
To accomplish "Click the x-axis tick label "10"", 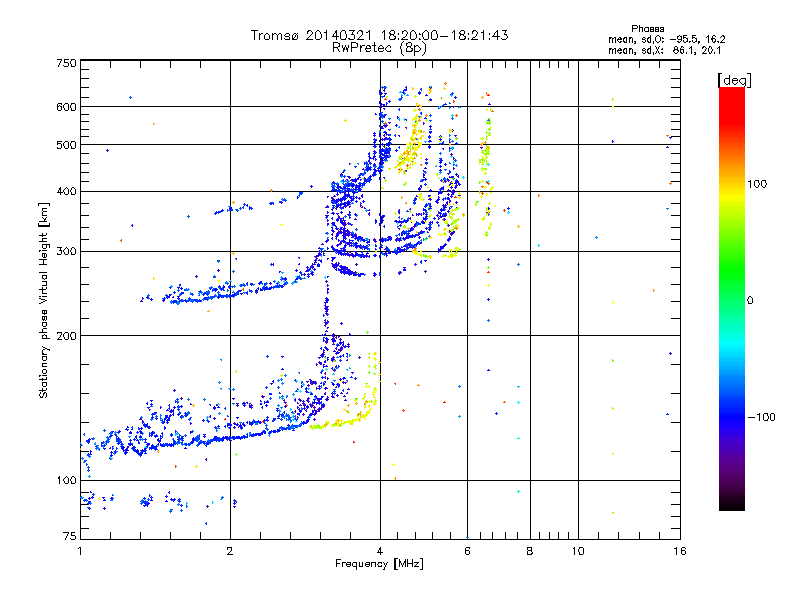I will pyautogui.click(x=578, y=551).
